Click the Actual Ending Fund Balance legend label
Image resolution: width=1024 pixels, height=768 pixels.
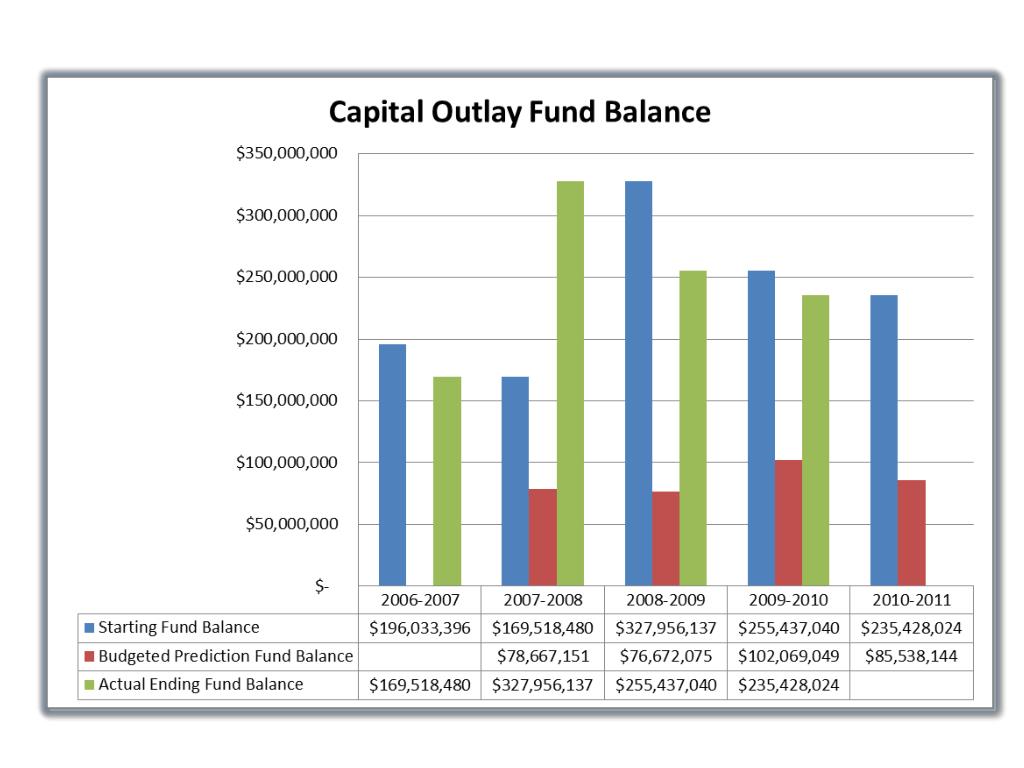point(201,684)
